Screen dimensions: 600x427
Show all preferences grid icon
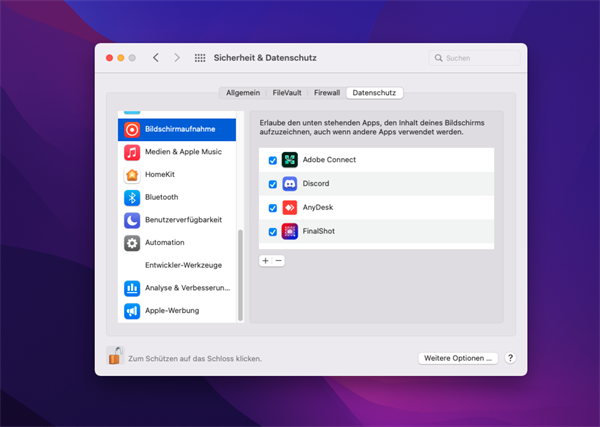[200, 58]
